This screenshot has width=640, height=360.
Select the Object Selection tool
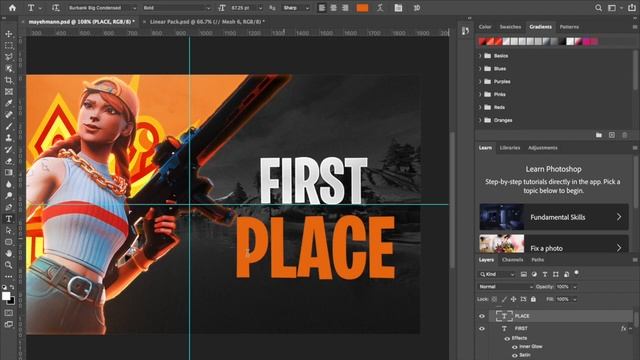click(9, 69)
